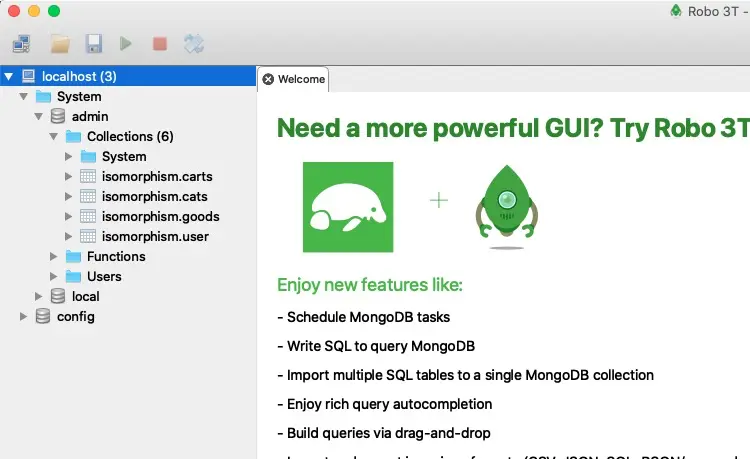
Task: Expand the isomorphism.cats collection arrow
Action: [x=68, y=197]
